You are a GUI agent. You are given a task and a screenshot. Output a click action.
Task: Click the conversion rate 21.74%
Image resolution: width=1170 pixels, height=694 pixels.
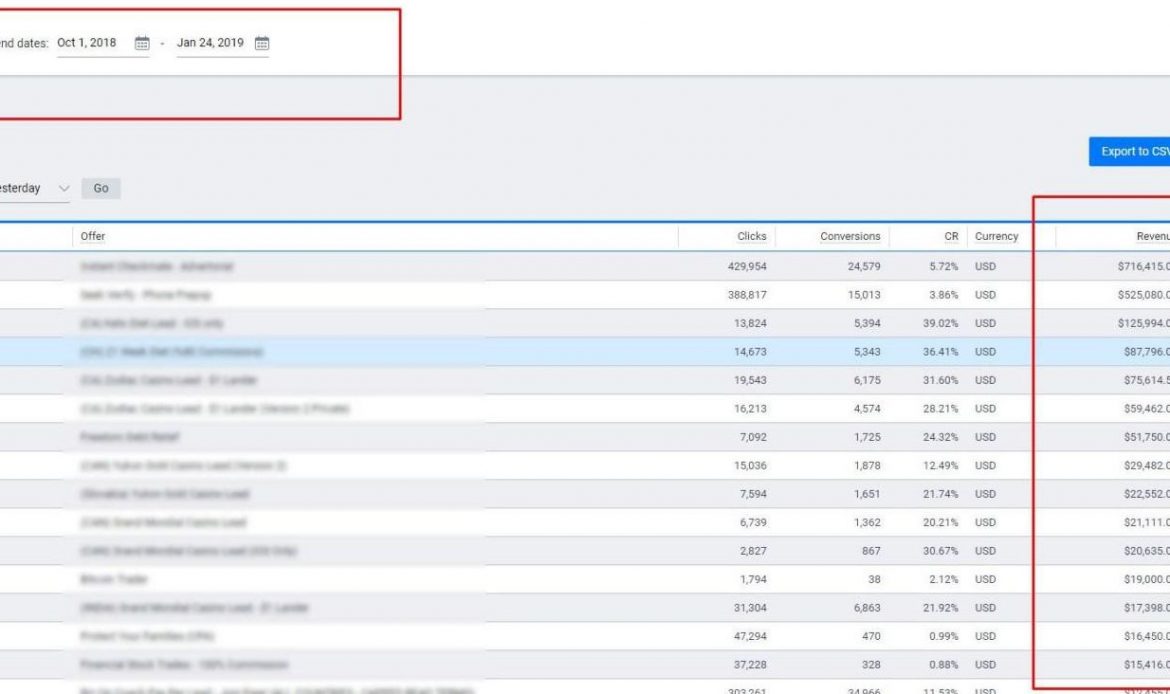point(941,493)
